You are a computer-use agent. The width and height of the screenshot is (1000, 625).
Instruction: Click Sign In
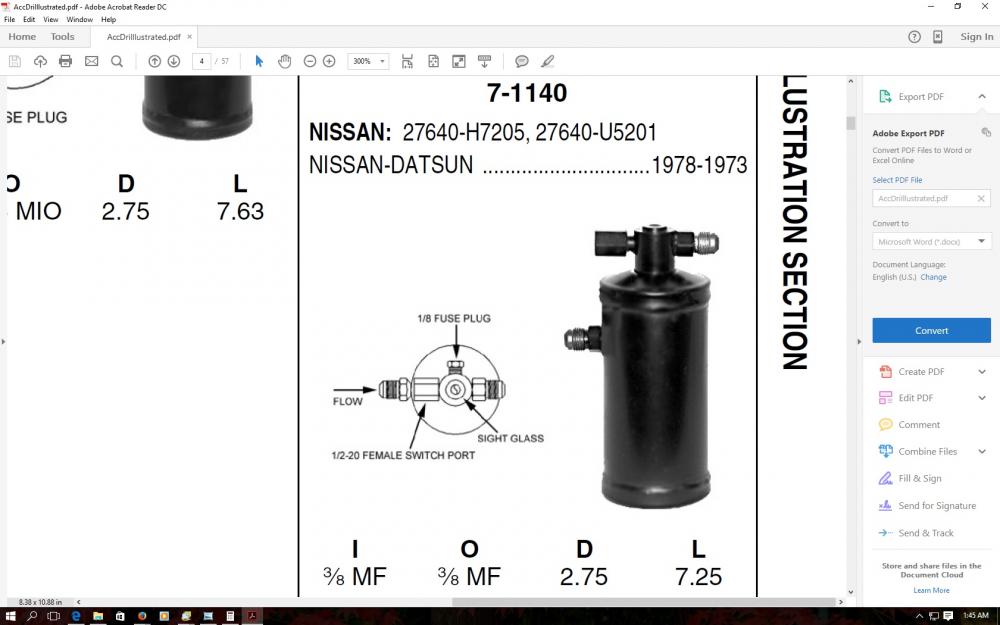(976, 36)
